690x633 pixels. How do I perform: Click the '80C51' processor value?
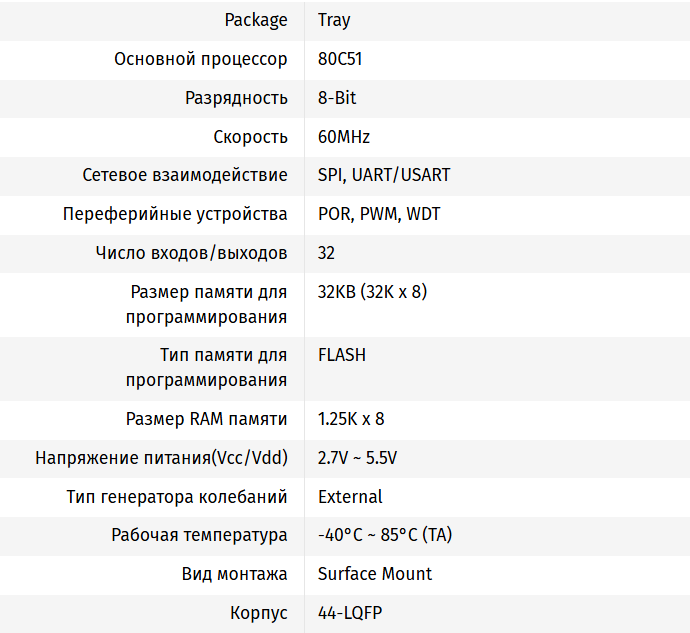(340, 59)
